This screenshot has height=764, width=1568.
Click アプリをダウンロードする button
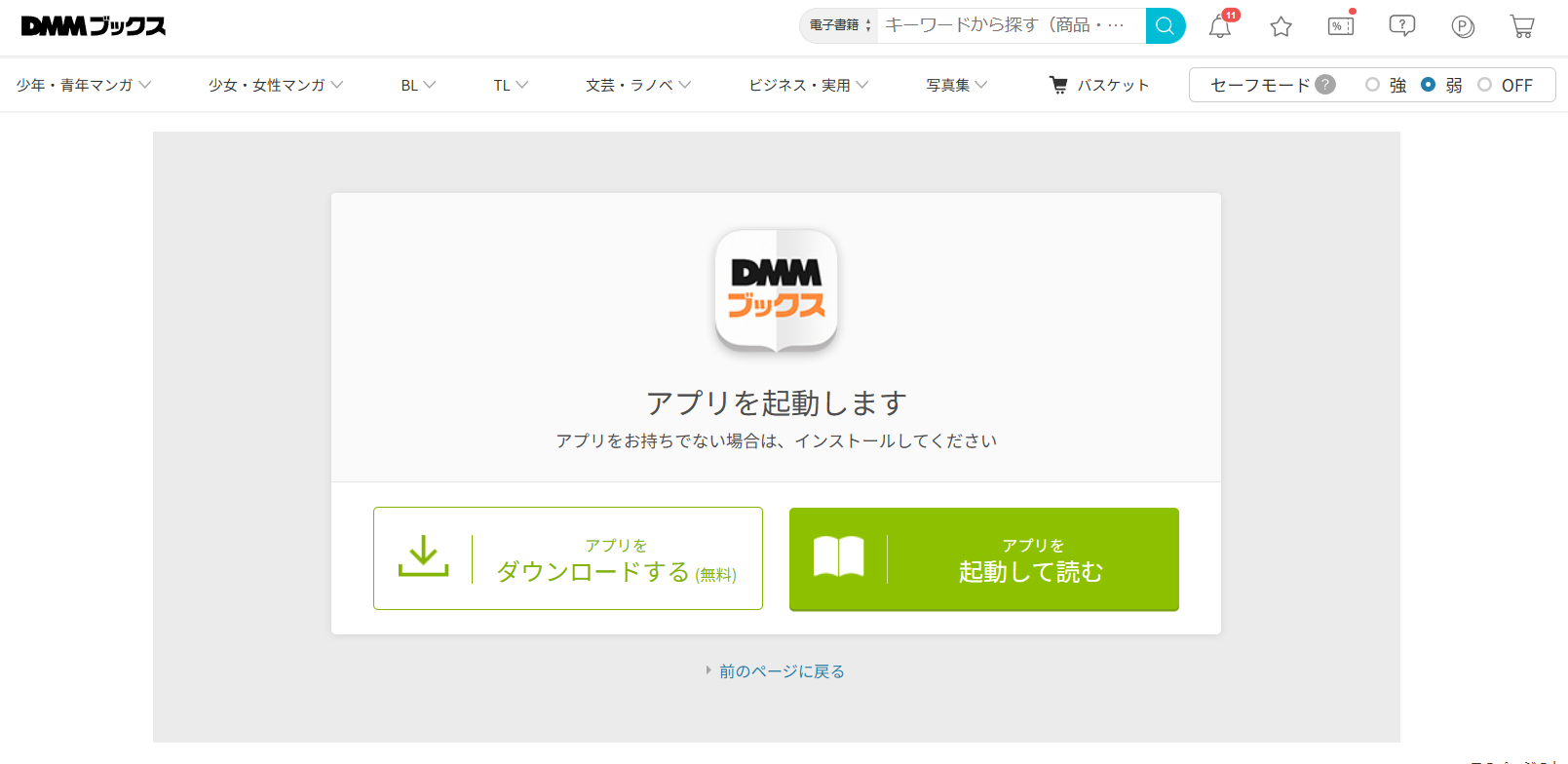click(568, 558)
